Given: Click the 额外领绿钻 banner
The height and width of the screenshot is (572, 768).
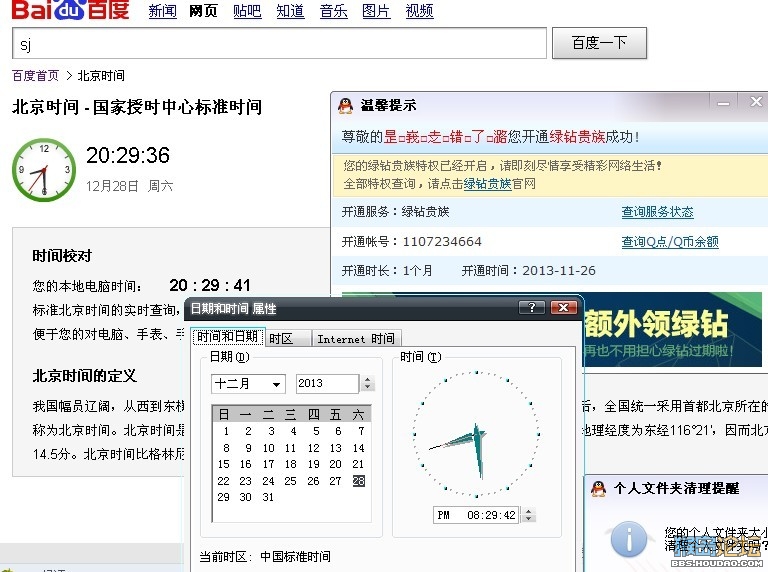Looking at the screenshot, I should pos(672,329).
